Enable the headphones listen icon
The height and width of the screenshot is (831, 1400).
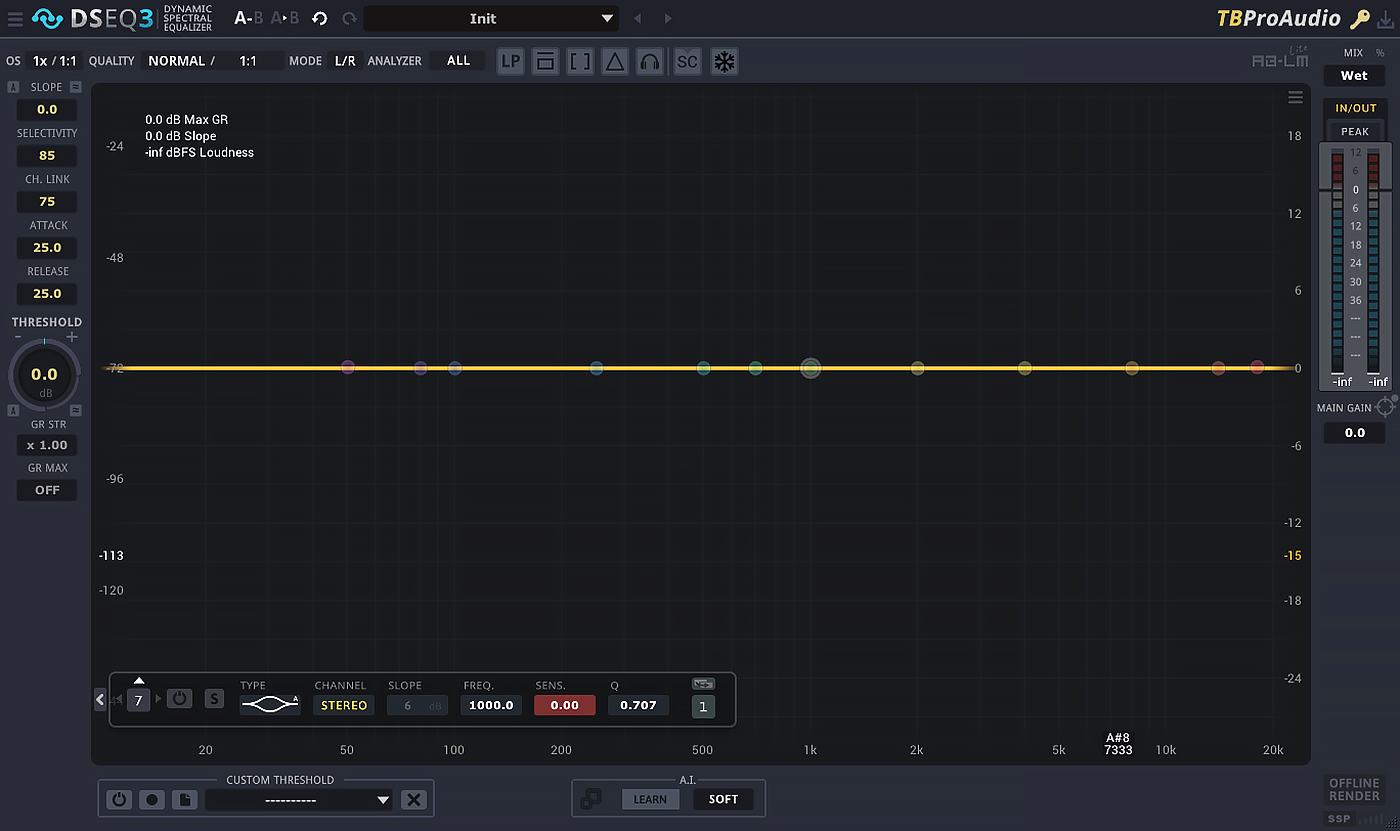pos(650,61)
